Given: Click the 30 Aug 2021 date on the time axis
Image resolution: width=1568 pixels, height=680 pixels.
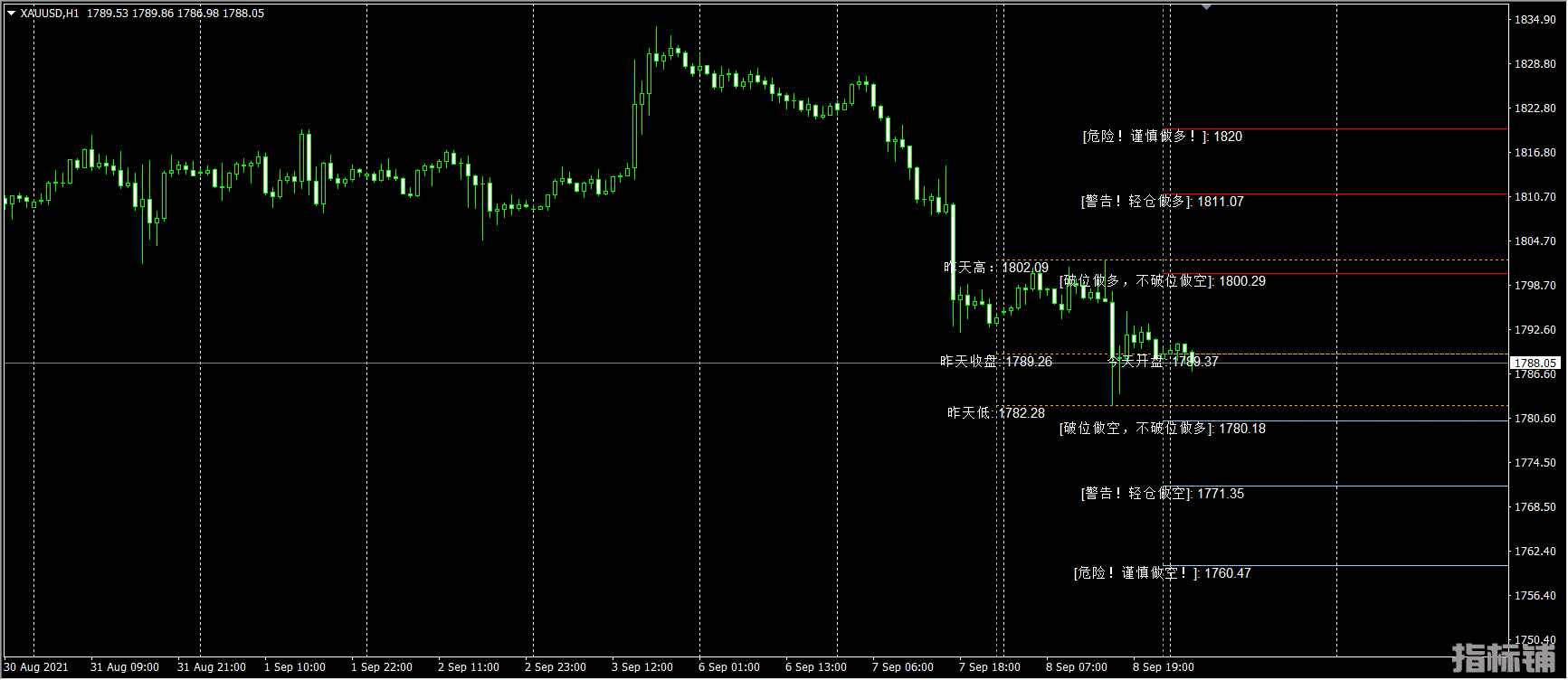Looking at the screenshot, I should click(x=36, y=667).
